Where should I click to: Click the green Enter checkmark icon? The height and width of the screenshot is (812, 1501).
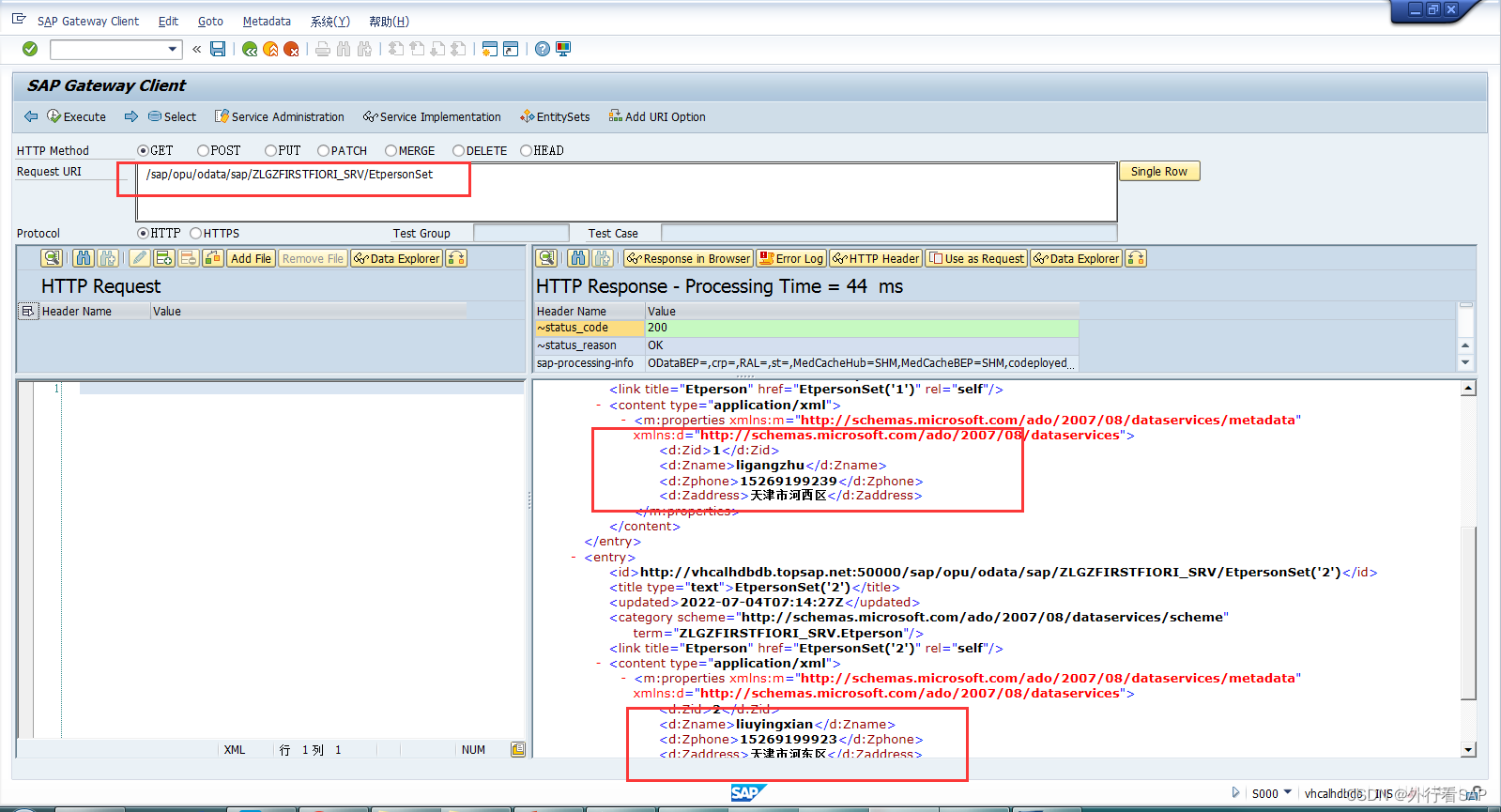click(30, 49)
